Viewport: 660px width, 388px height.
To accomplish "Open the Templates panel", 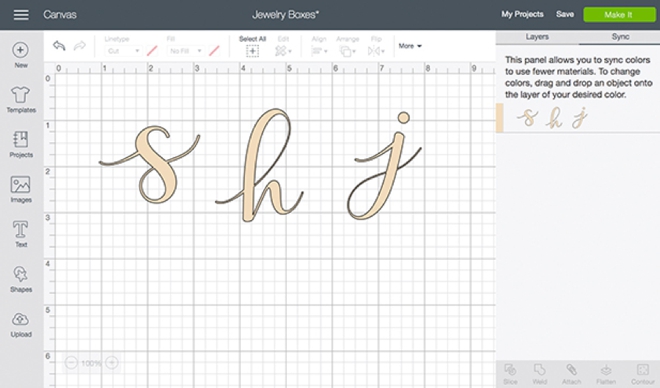I will 21,100.
